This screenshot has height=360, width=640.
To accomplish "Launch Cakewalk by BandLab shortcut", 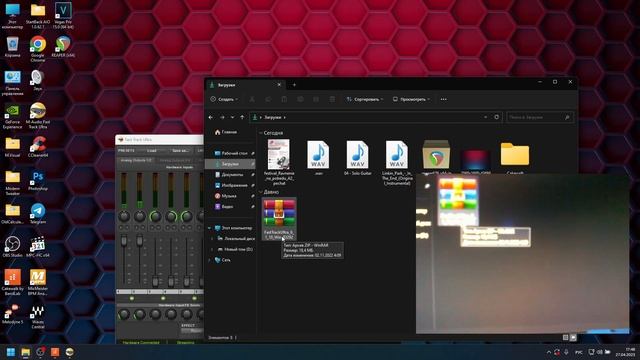I will [12, 282].
